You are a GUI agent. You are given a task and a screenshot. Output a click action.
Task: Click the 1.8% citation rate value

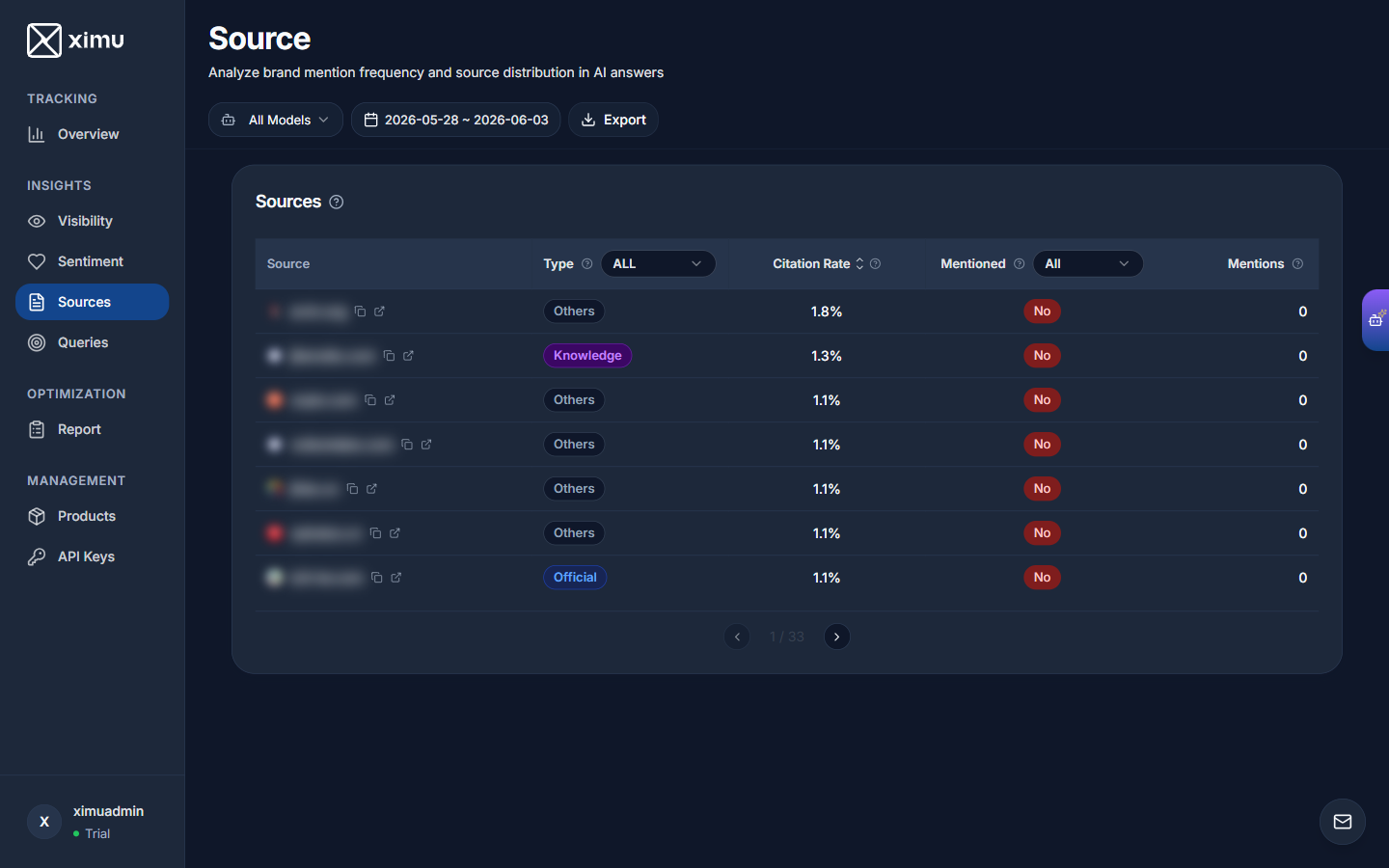[827, 312]
